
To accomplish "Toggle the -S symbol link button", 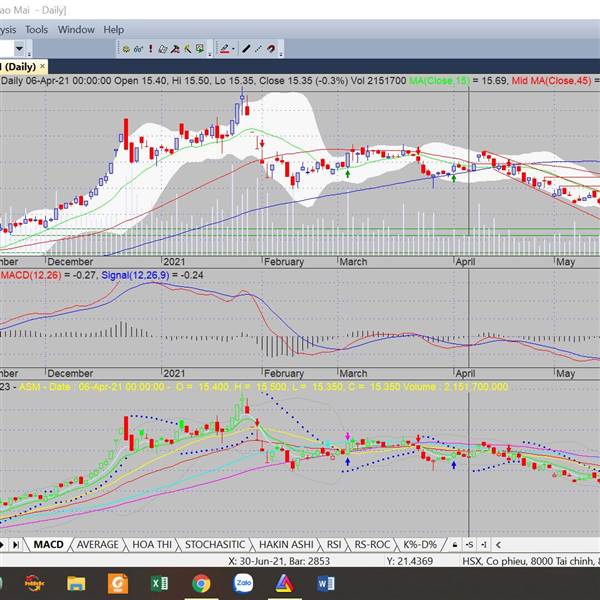I will pyautogui.click(x=470, y=545).
